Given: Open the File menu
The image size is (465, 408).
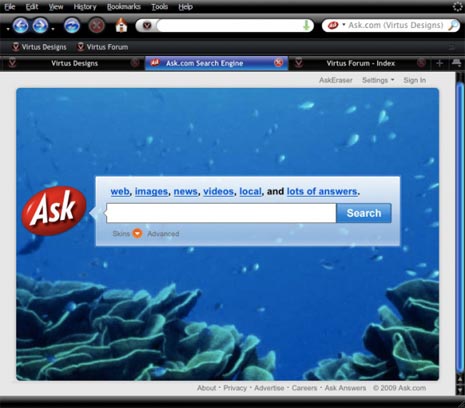Looking at the screenshot, I should [x=10, y=7].
